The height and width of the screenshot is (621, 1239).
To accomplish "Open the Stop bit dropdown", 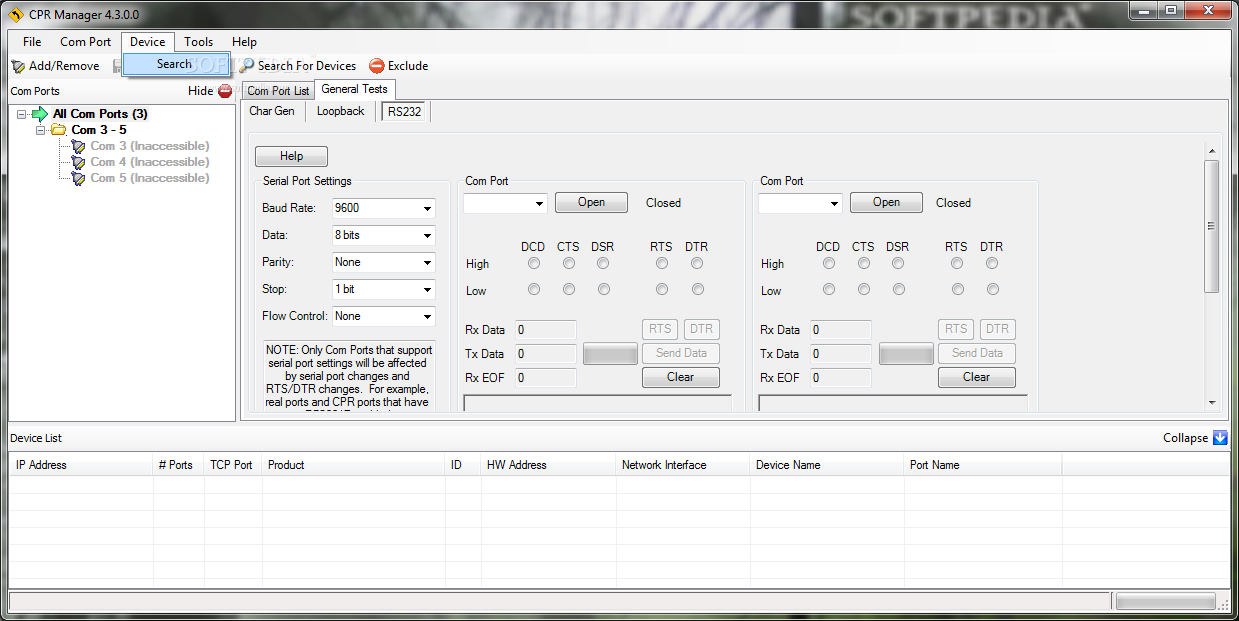I will pyautogui.click(x=384, y=289).
